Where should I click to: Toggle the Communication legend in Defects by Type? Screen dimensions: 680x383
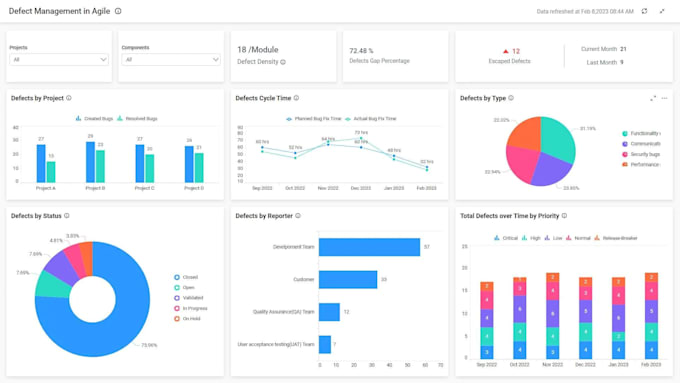(x=641, y=144)
